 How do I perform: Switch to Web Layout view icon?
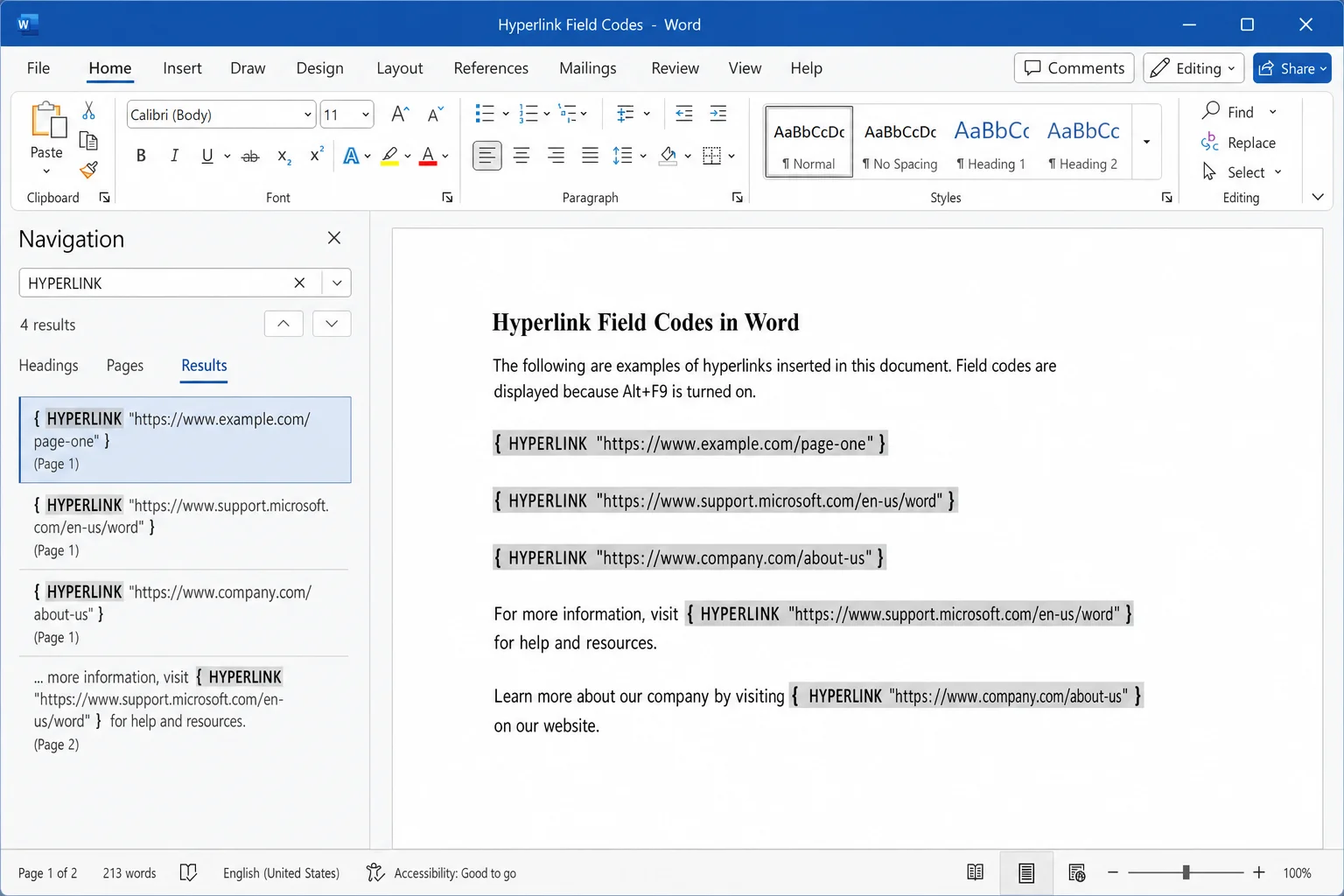click(x=1077, y=872)
